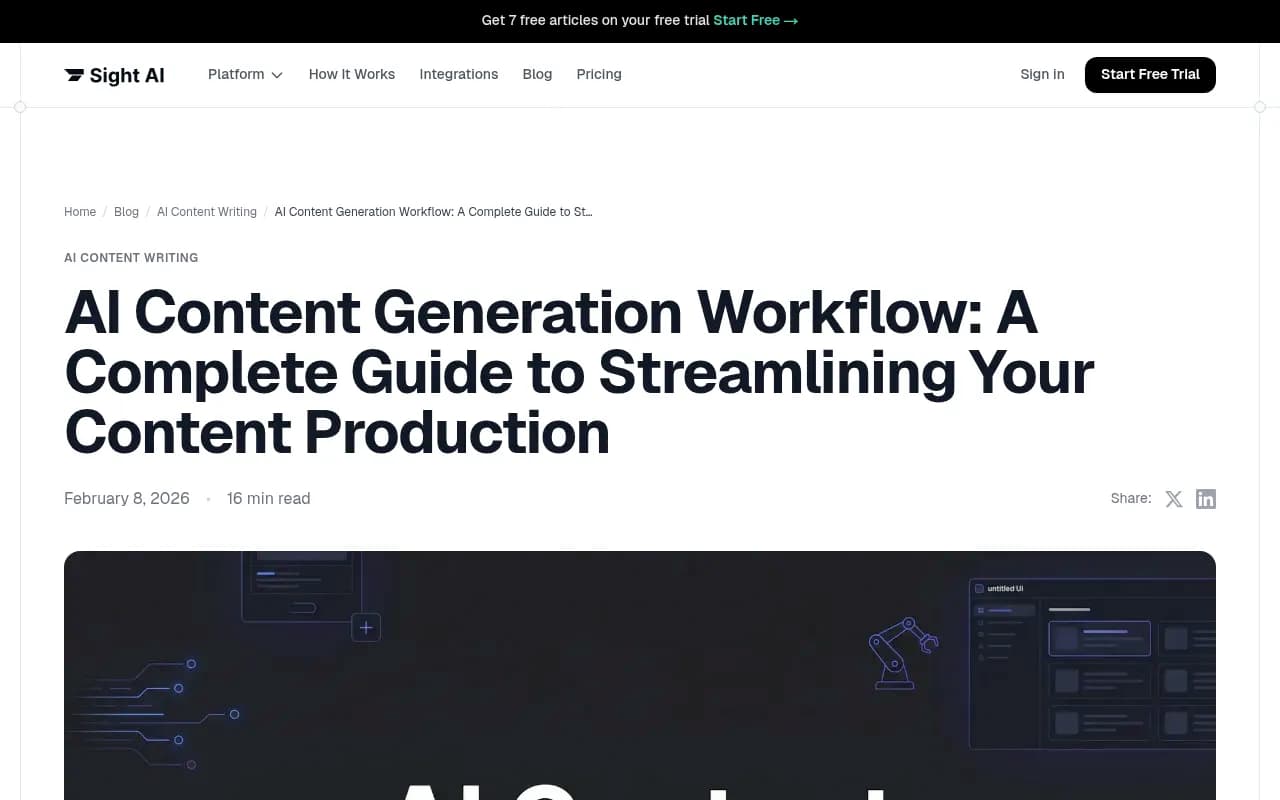Image resolution: width=1280 pixels, height=800 pixels.
Task: Navigate to the Integrations page
Action: pos(459,74)
